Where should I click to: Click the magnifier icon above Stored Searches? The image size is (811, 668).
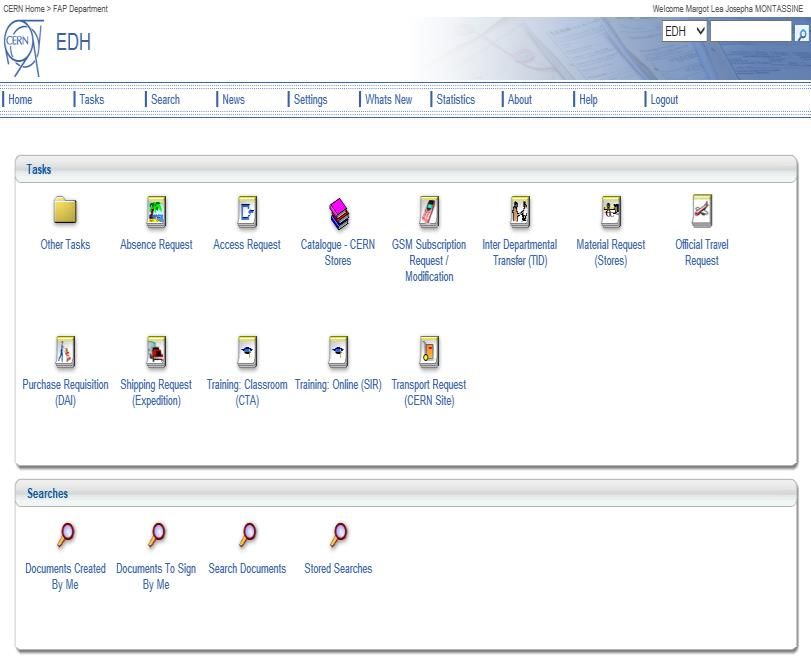tap(339, 535)
